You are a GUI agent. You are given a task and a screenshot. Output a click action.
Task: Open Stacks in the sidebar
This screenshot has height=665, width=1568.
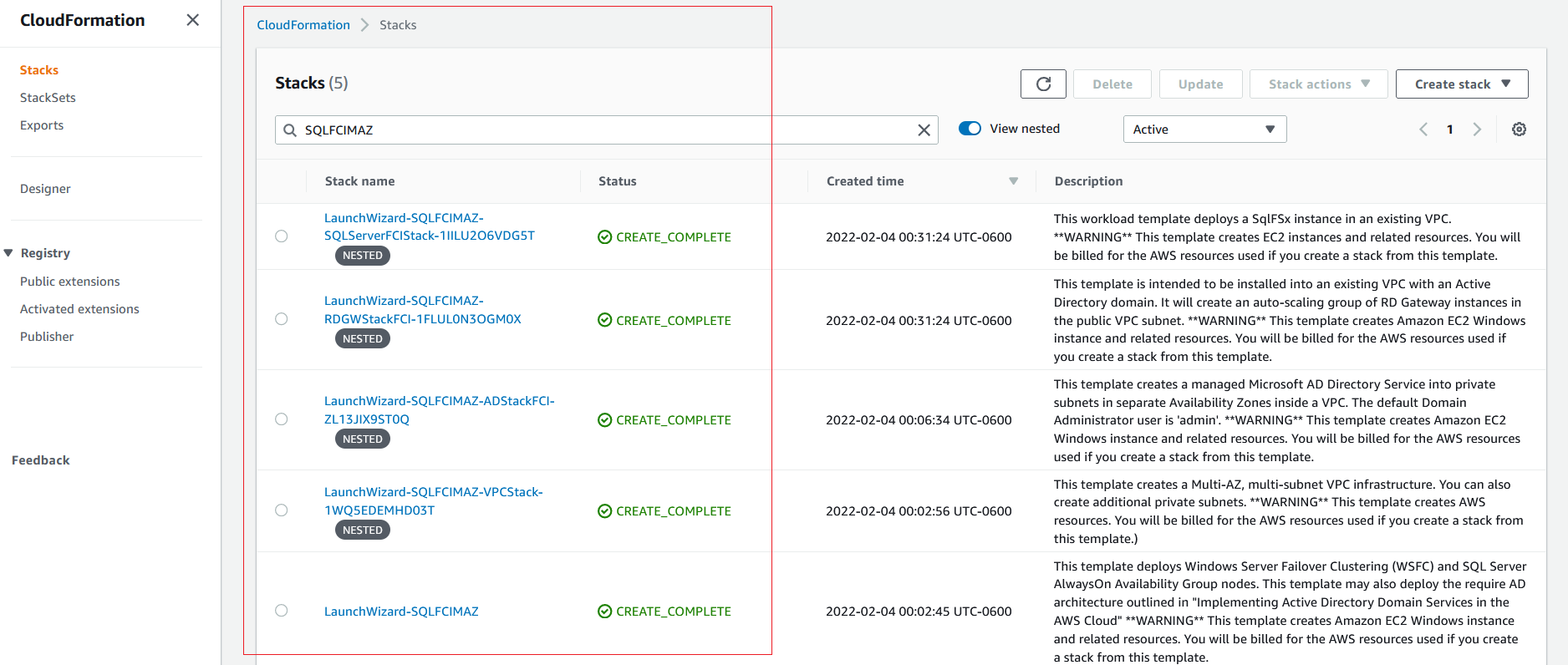[39, 70]
